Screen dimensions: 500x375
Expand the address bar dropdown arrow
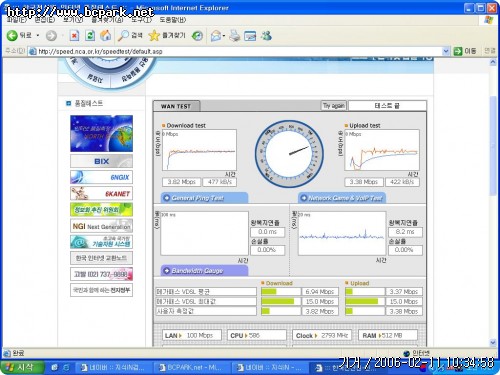(x=446, y=51)
